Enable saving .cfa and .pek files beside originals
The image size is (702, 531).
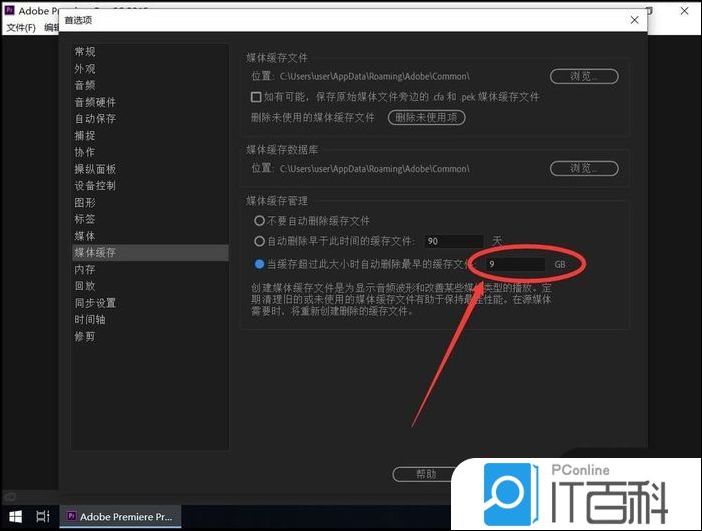[x=256, y=97]
